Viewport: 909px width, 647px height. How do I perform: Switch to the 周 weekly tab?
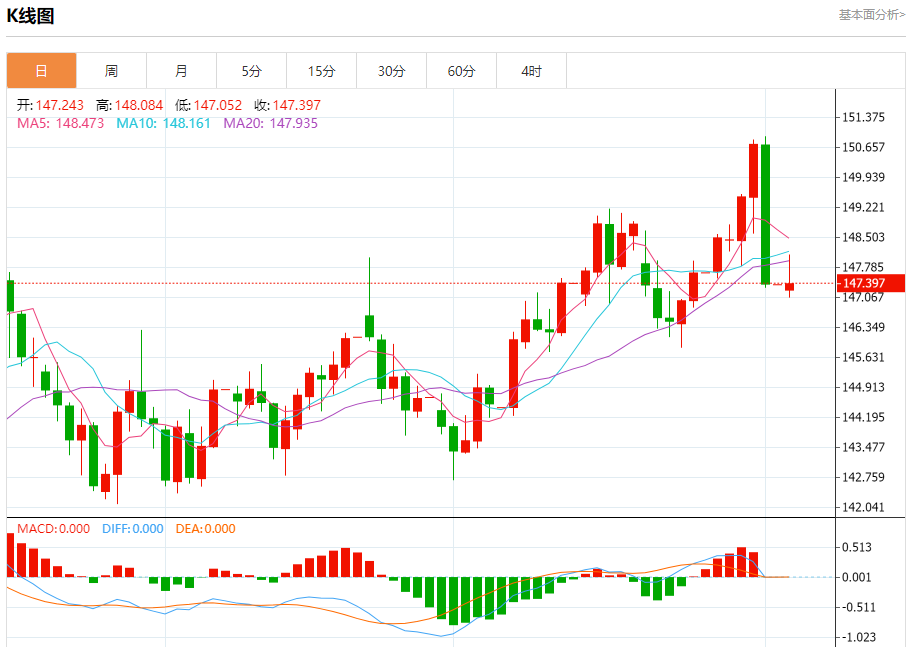111,71
